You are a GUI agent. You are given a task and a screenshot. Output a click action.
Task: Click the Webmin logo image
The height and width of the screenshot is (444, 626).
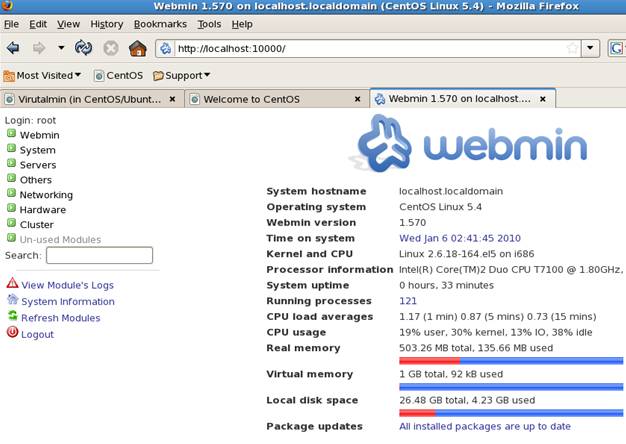coord(470,144)
